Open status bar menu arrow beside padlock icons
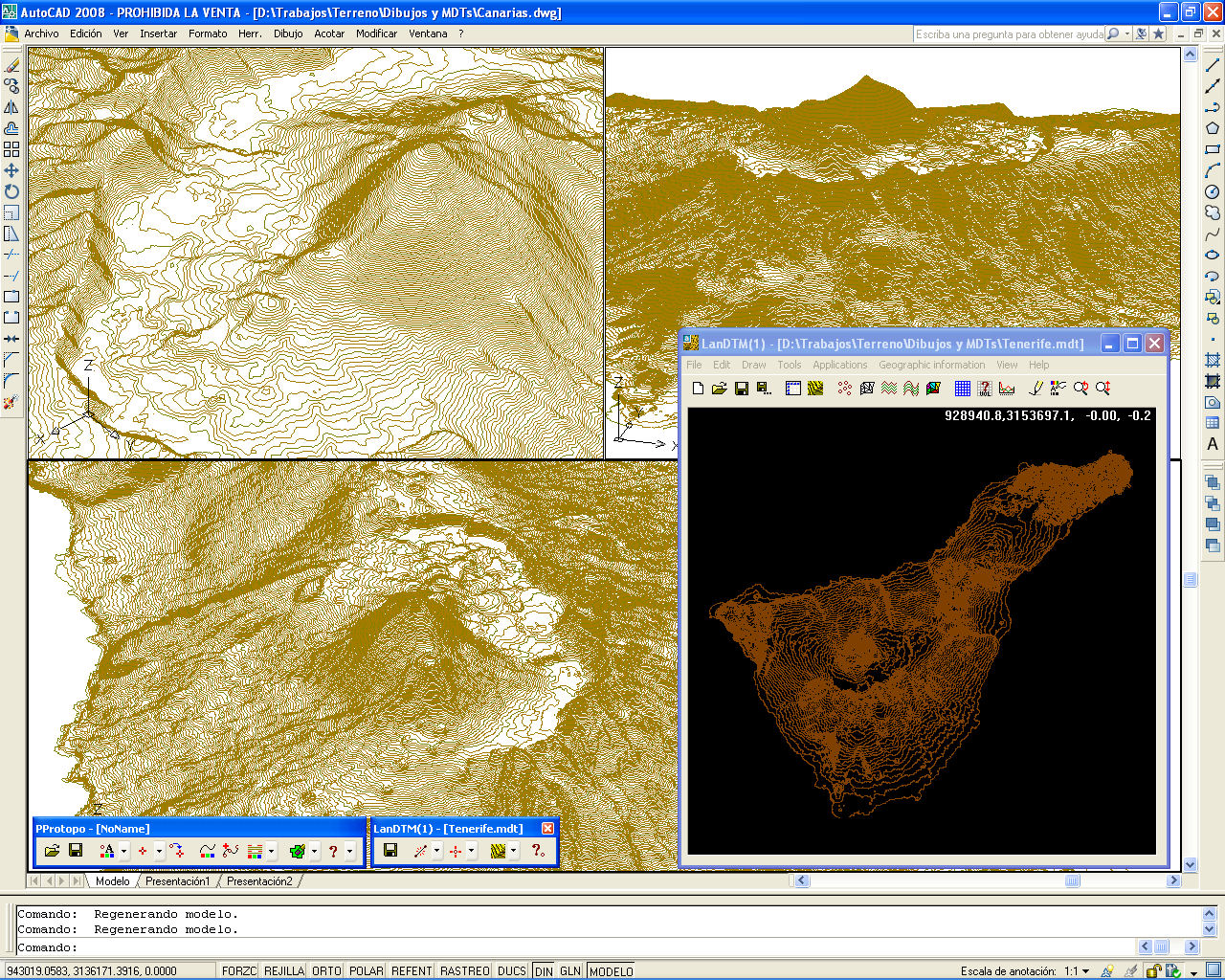The image size is (1225, 980). coord(1193,973)
